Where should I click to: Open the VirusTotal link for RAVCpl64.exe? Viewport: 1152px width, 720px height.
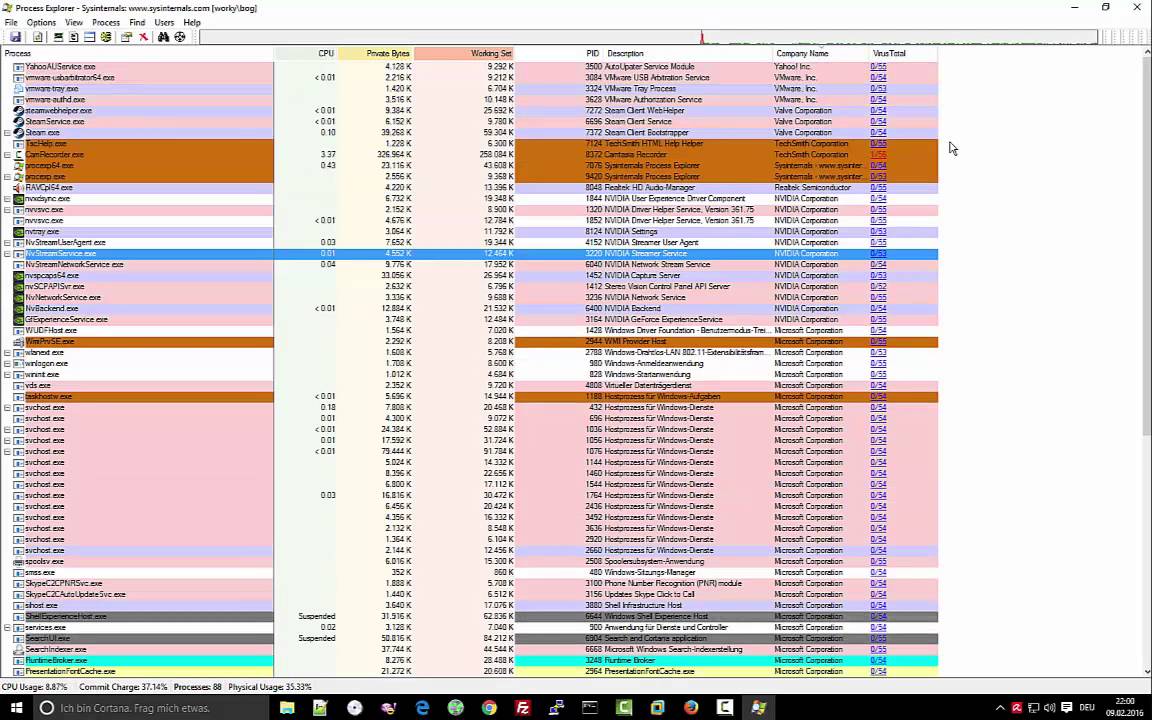point(878,188)
